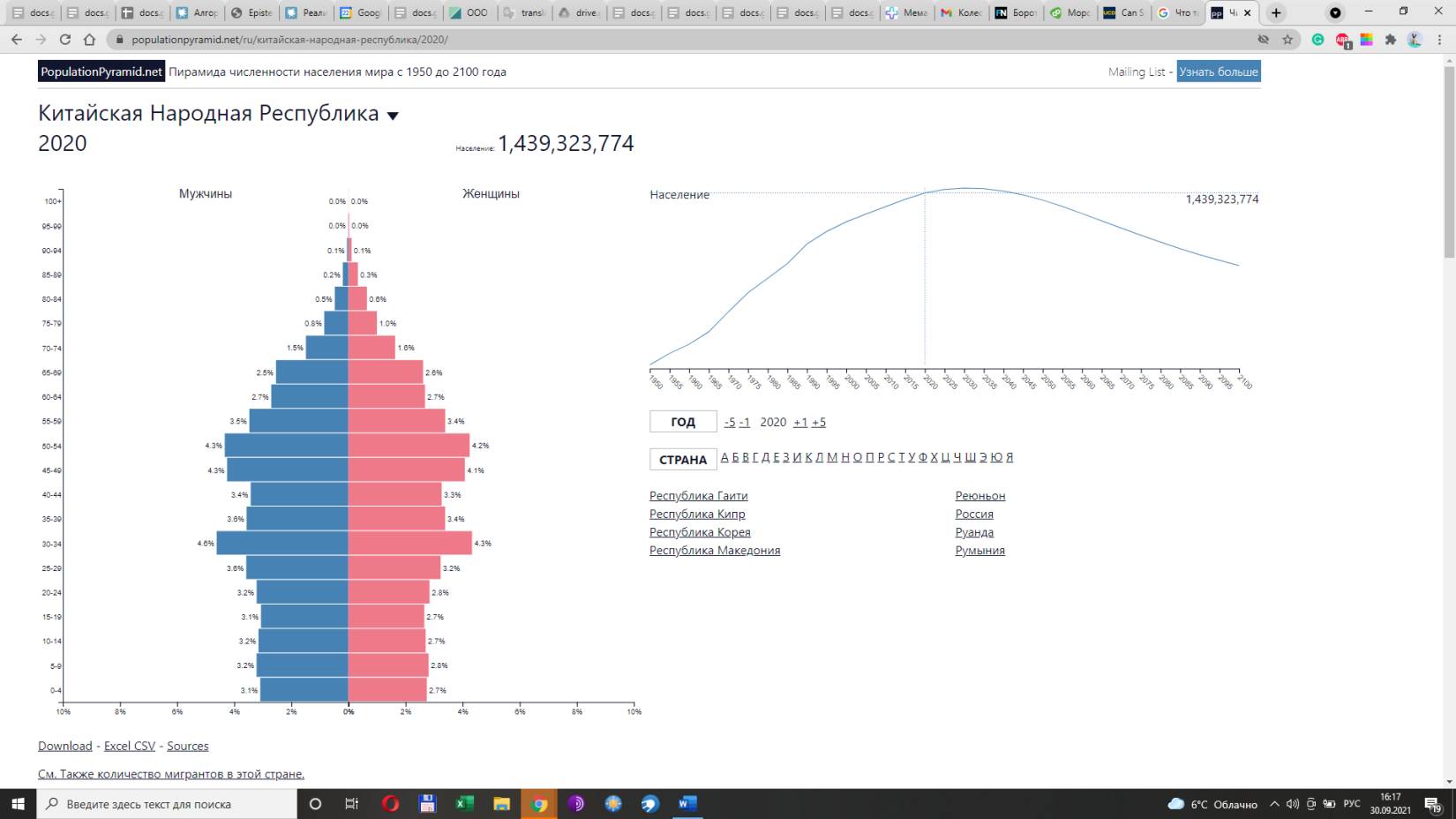Open Word from the taskbar
The height and width of the screenshot is (819, 1456).
coord(687,804)
